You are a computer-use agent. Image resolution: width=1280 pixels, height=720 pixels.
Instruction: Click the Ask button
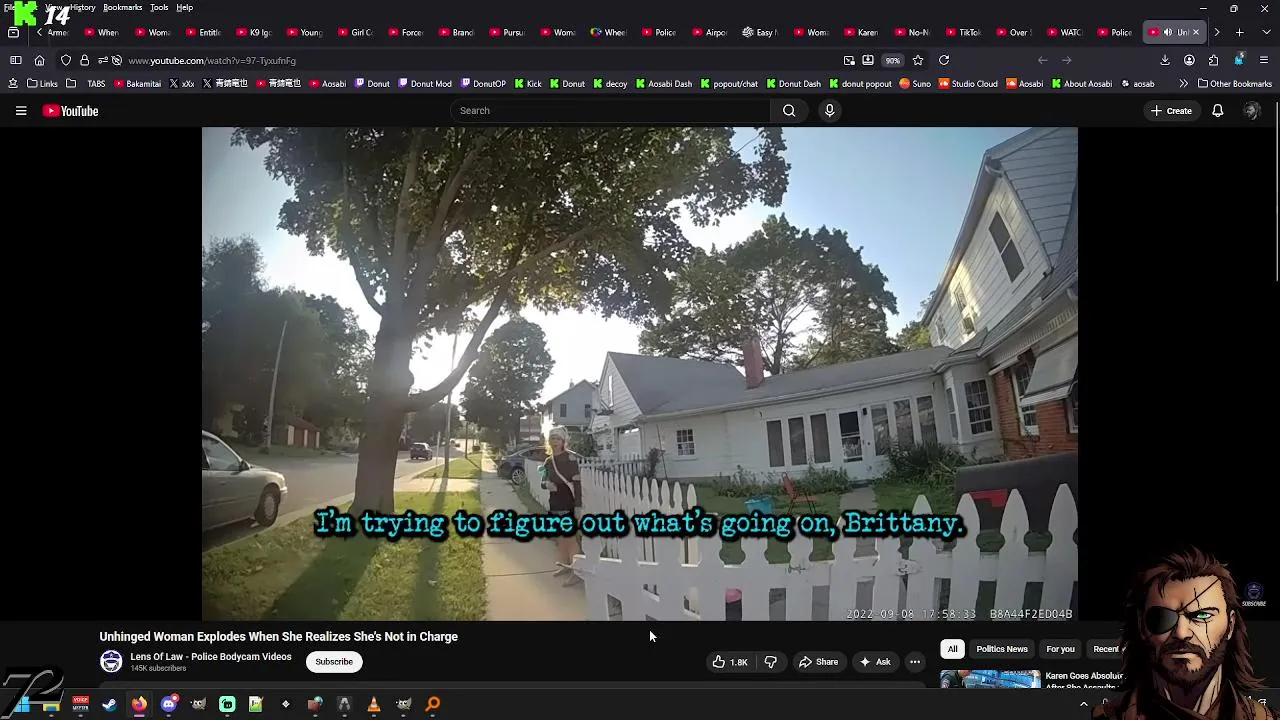(x=875, y=662)
